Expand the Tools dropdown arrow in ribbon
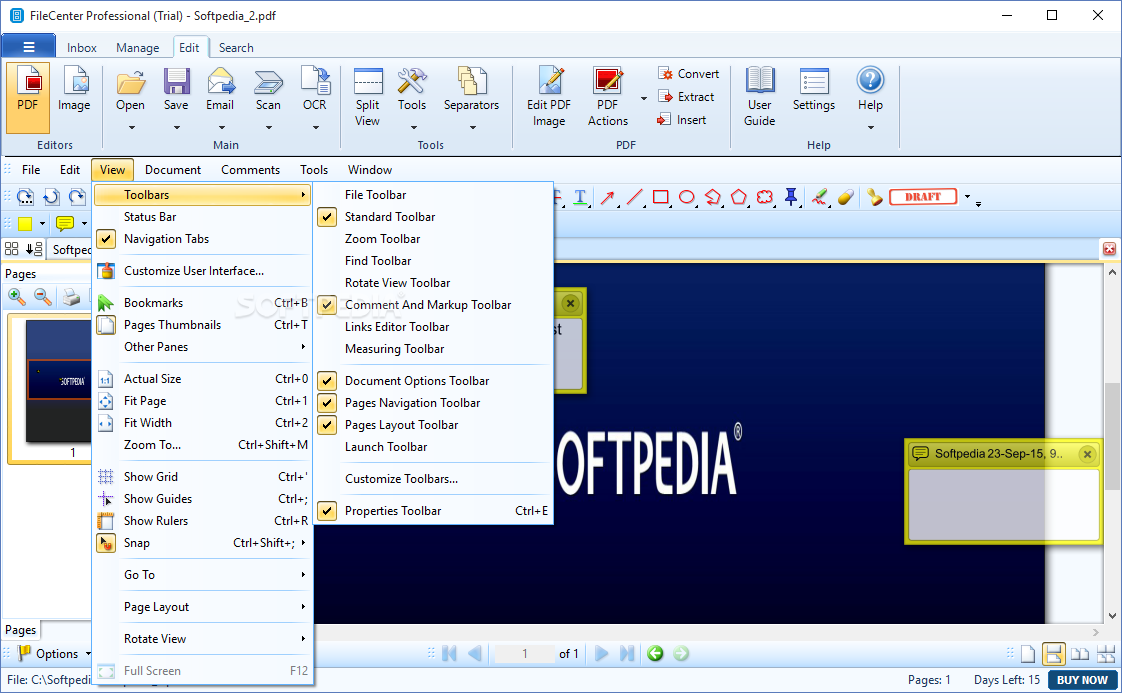Screen dimensions: 1122x693 413,127
